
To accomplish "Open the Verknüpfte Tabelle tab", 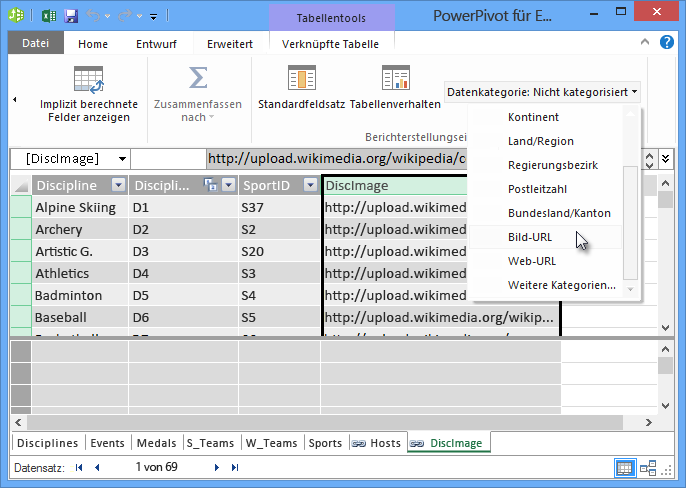I will coord(330,44).
